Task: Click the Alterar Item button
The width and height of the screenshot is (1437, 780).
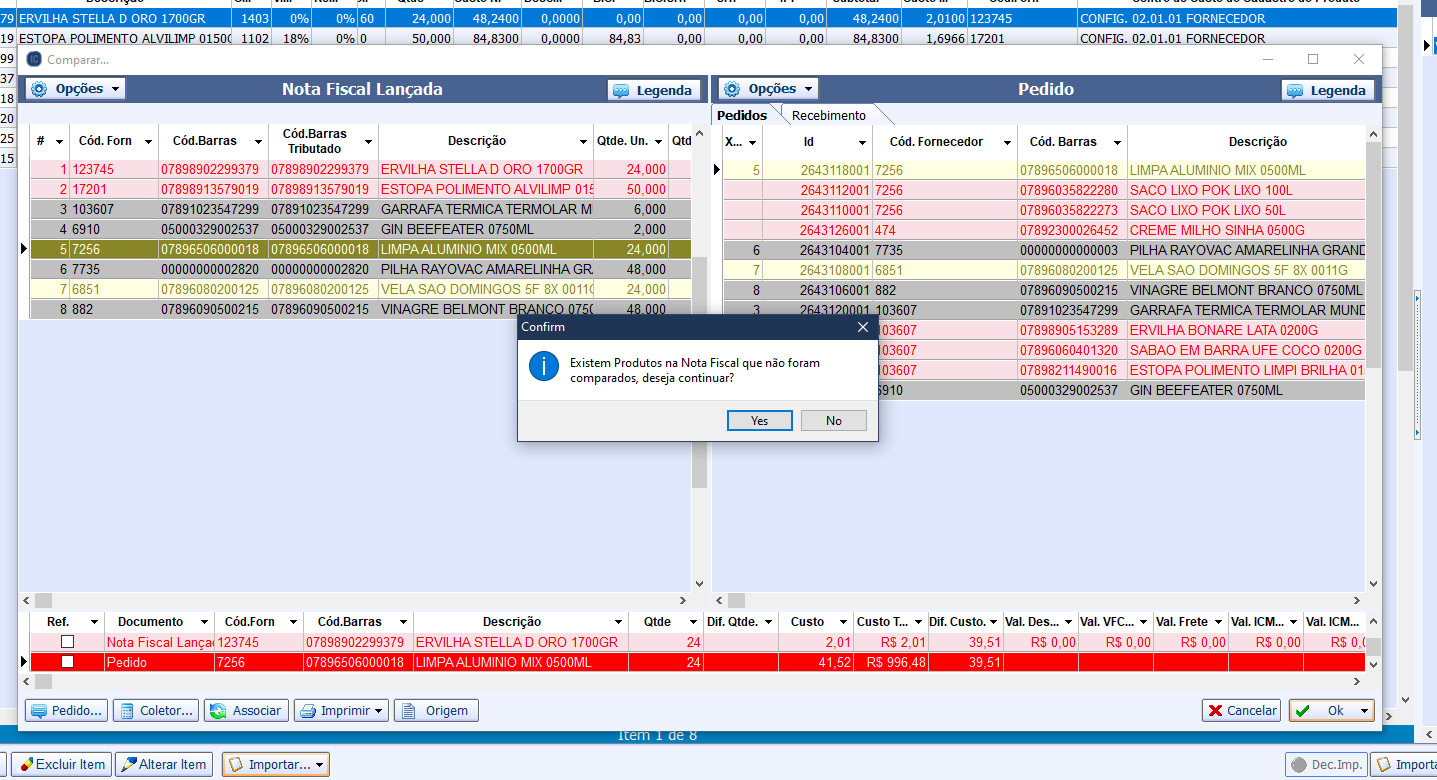Action: [163, 765]
